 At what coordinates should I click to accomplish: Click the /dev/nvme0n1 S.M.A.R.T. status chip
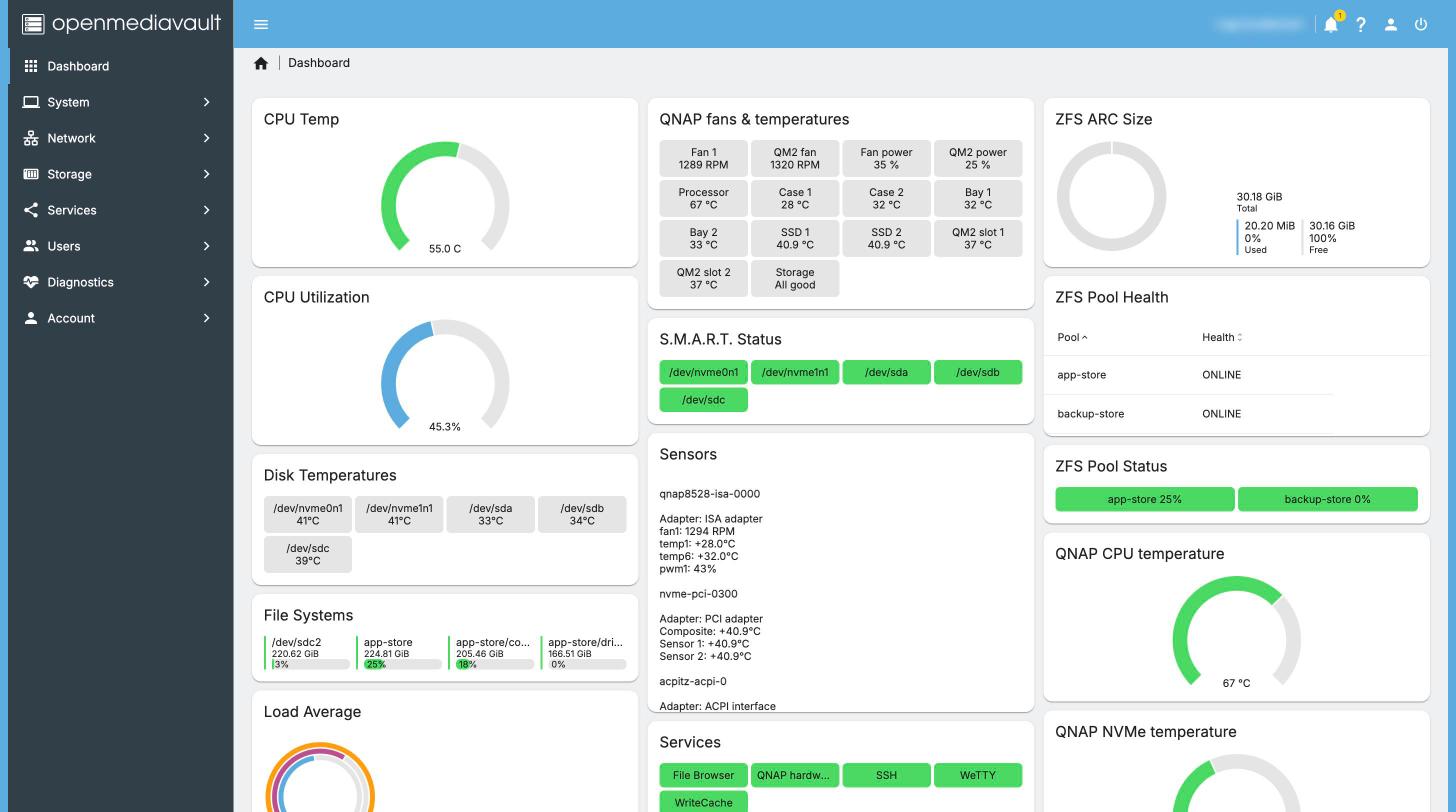(704, 372)
